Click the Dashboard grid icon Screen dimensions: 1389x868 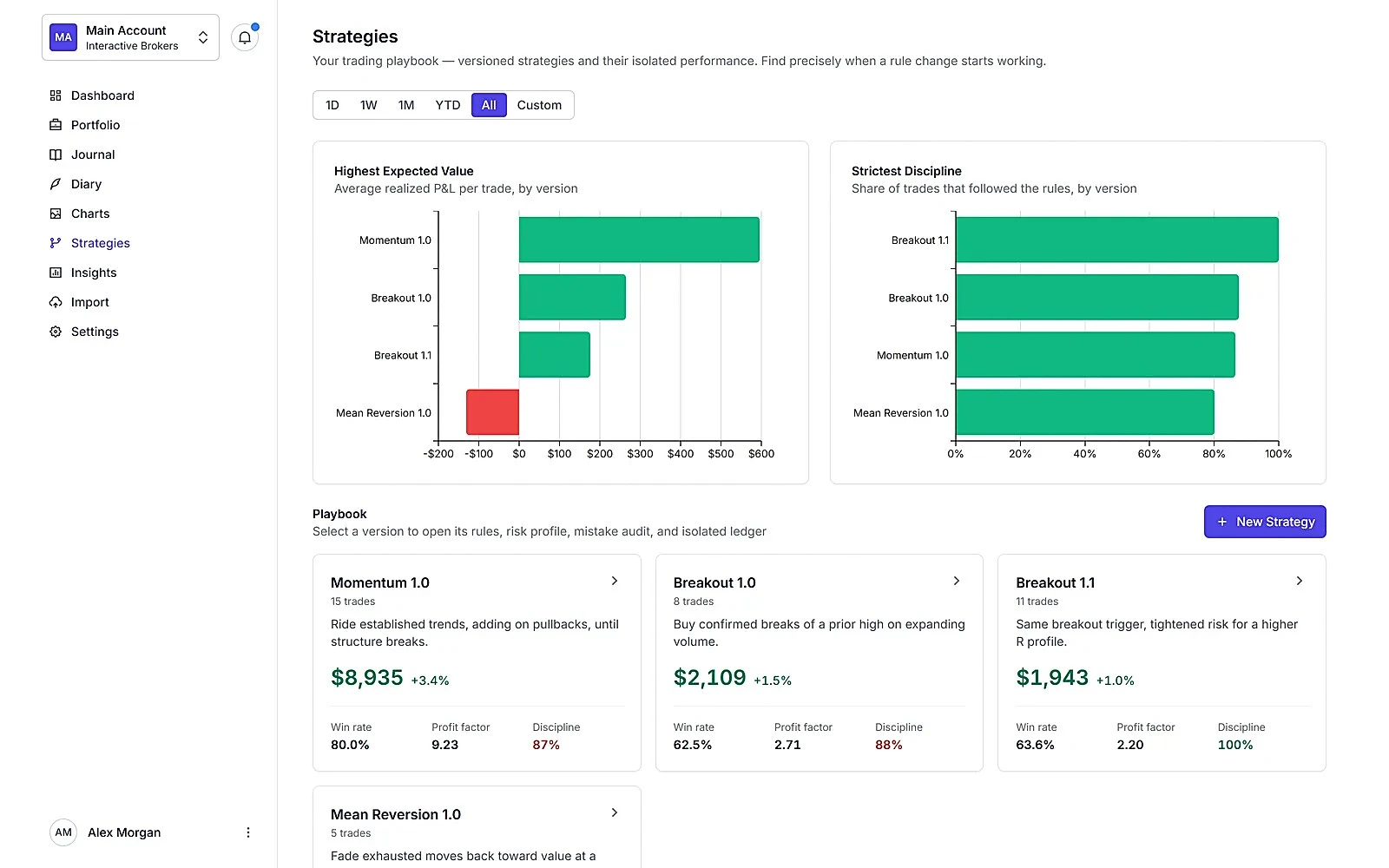pos(56,95)
